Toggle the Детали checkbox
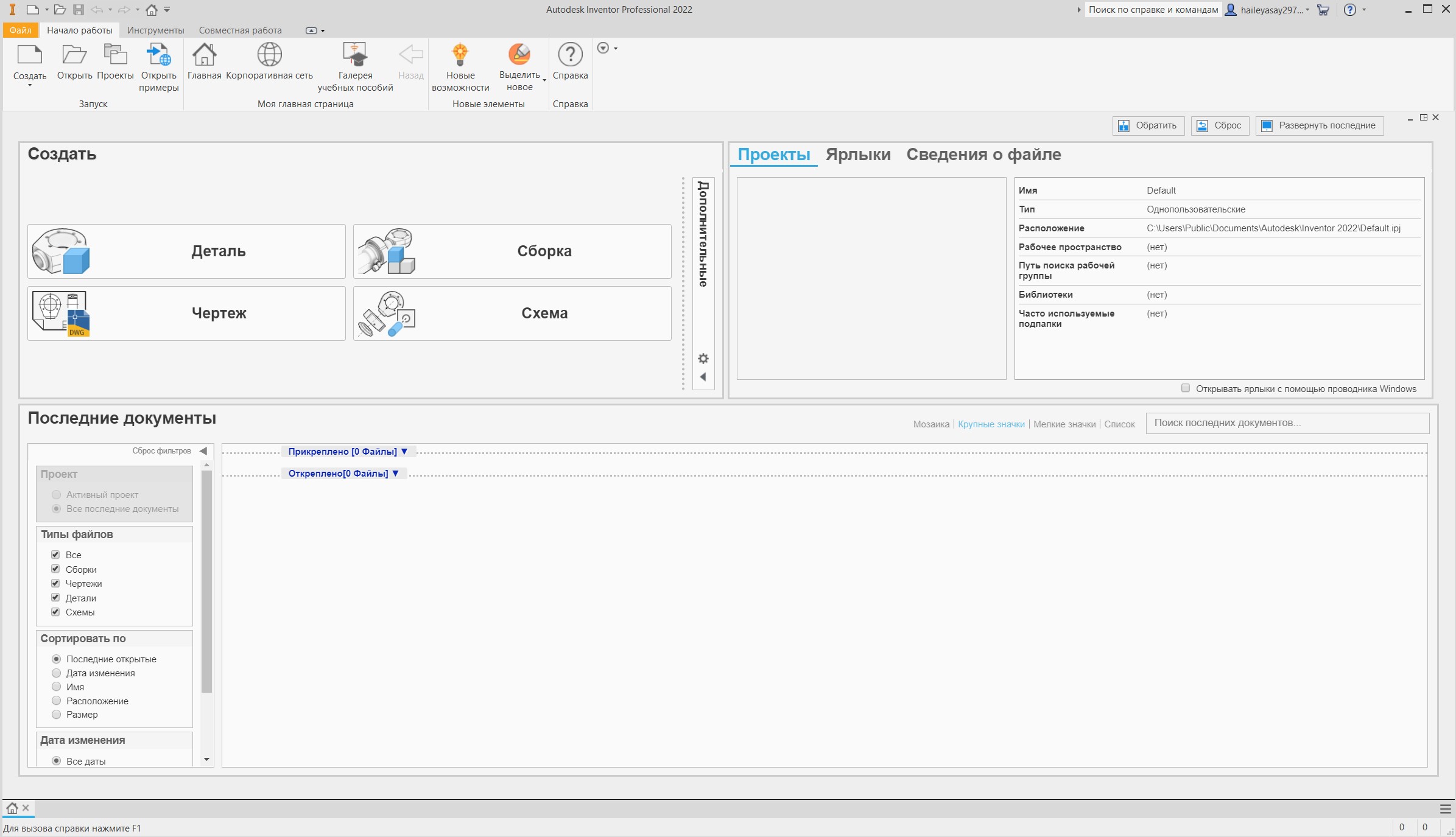1456x837 pixels. point(55,597)
